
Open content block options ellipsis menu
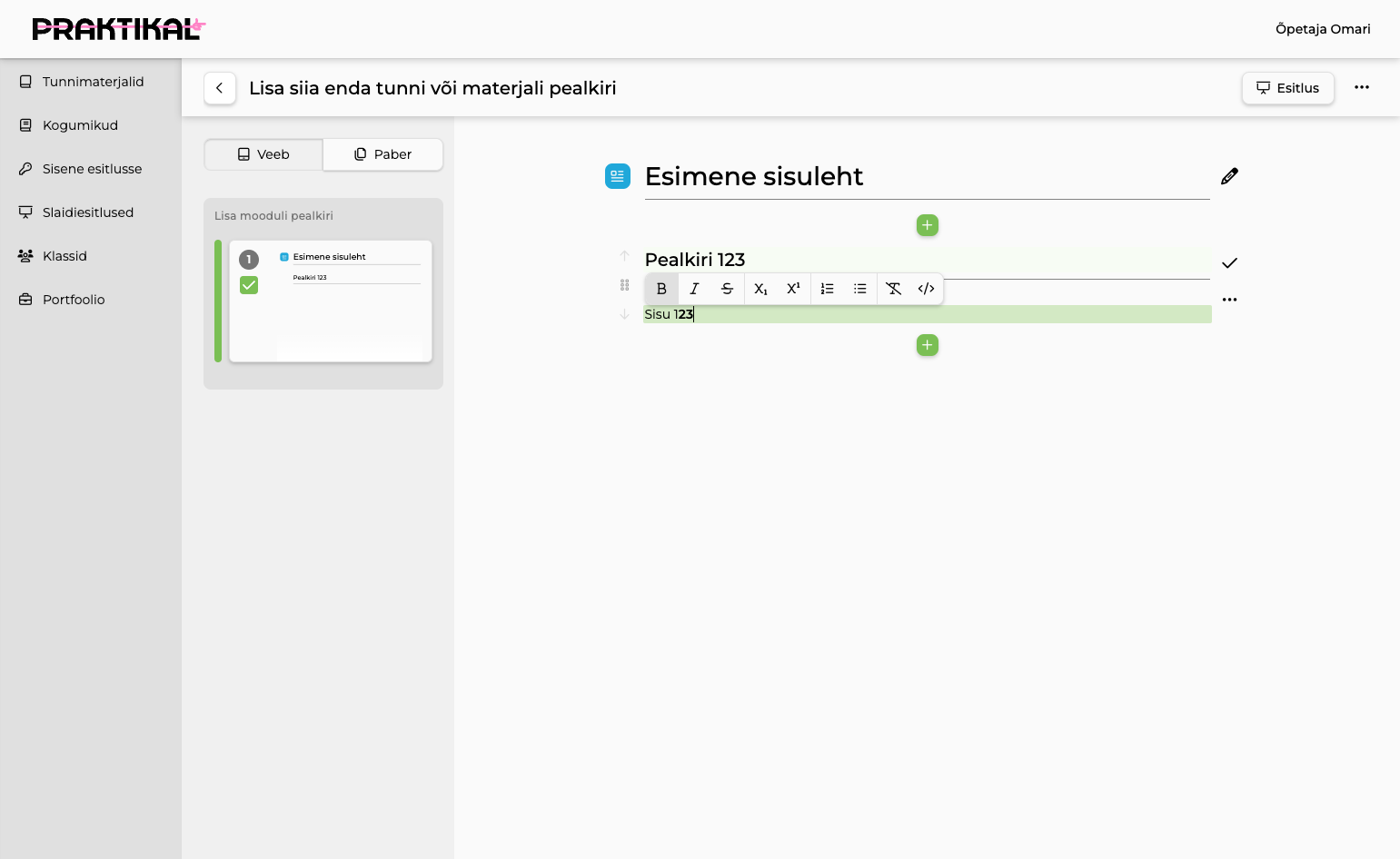(1229, 300)
